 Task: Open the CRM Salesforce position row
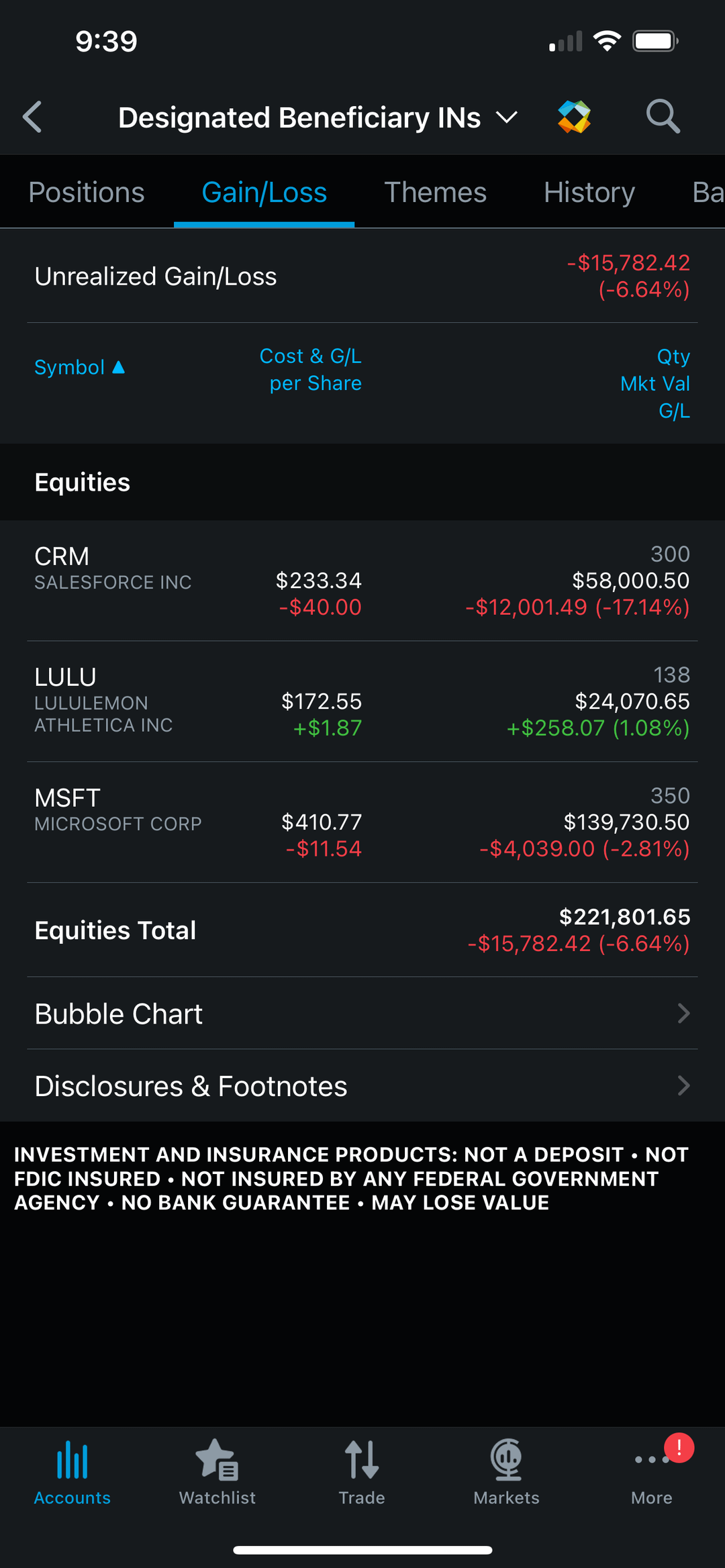point(362,581)
